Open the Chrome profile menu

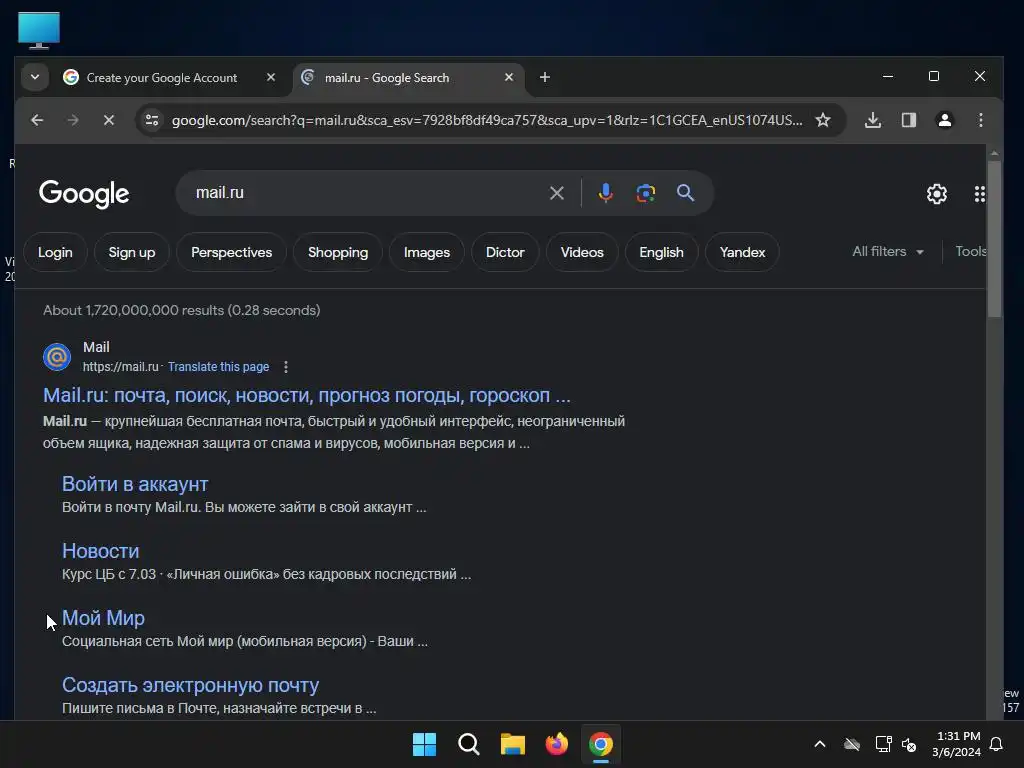coord(944,120)
